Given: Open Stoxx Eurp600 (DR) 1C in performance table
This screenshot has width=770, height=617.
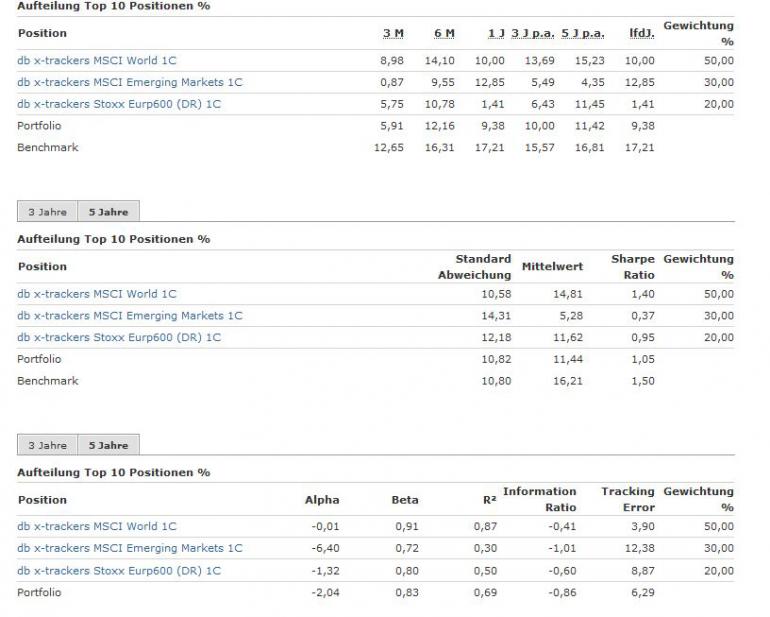Looking at the screenshot, I should 119,104.
